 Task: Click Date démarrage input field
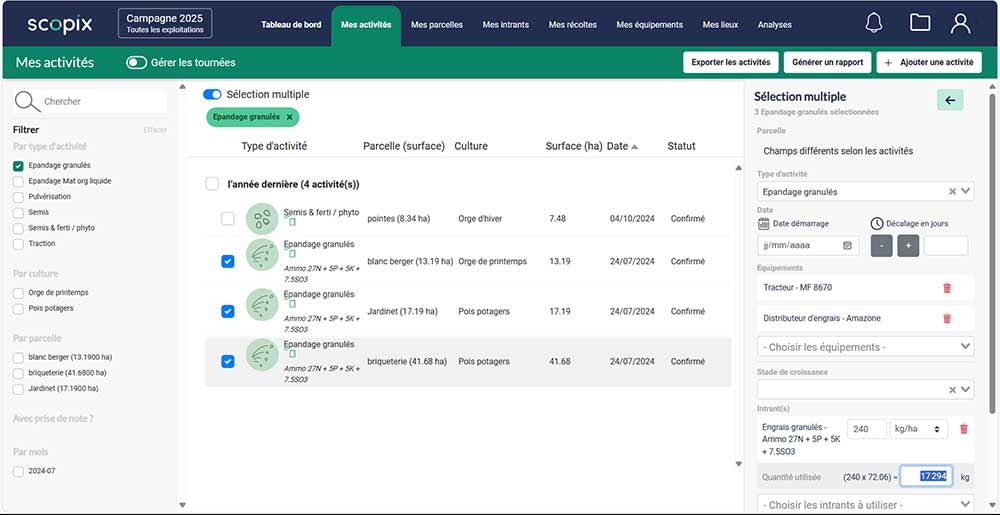[x=808, y=245]
